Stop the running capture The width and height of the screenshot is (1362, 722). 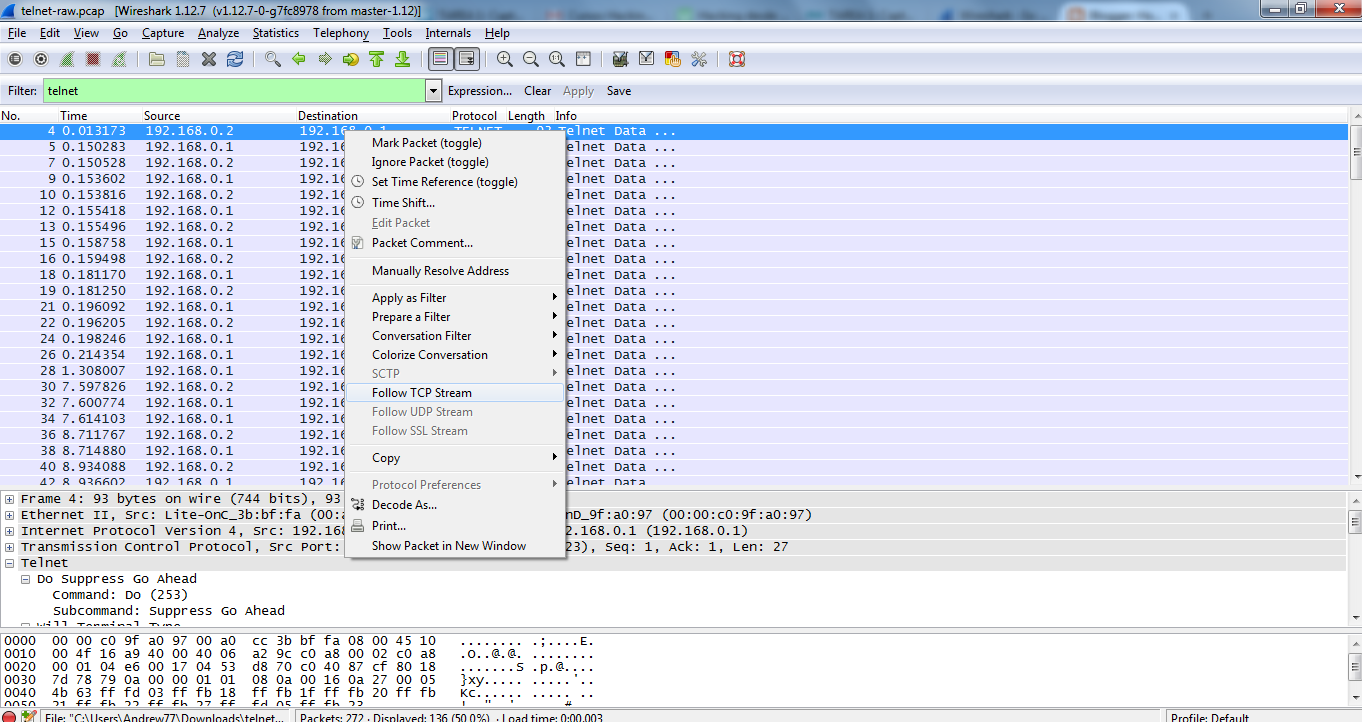point(93,59)
